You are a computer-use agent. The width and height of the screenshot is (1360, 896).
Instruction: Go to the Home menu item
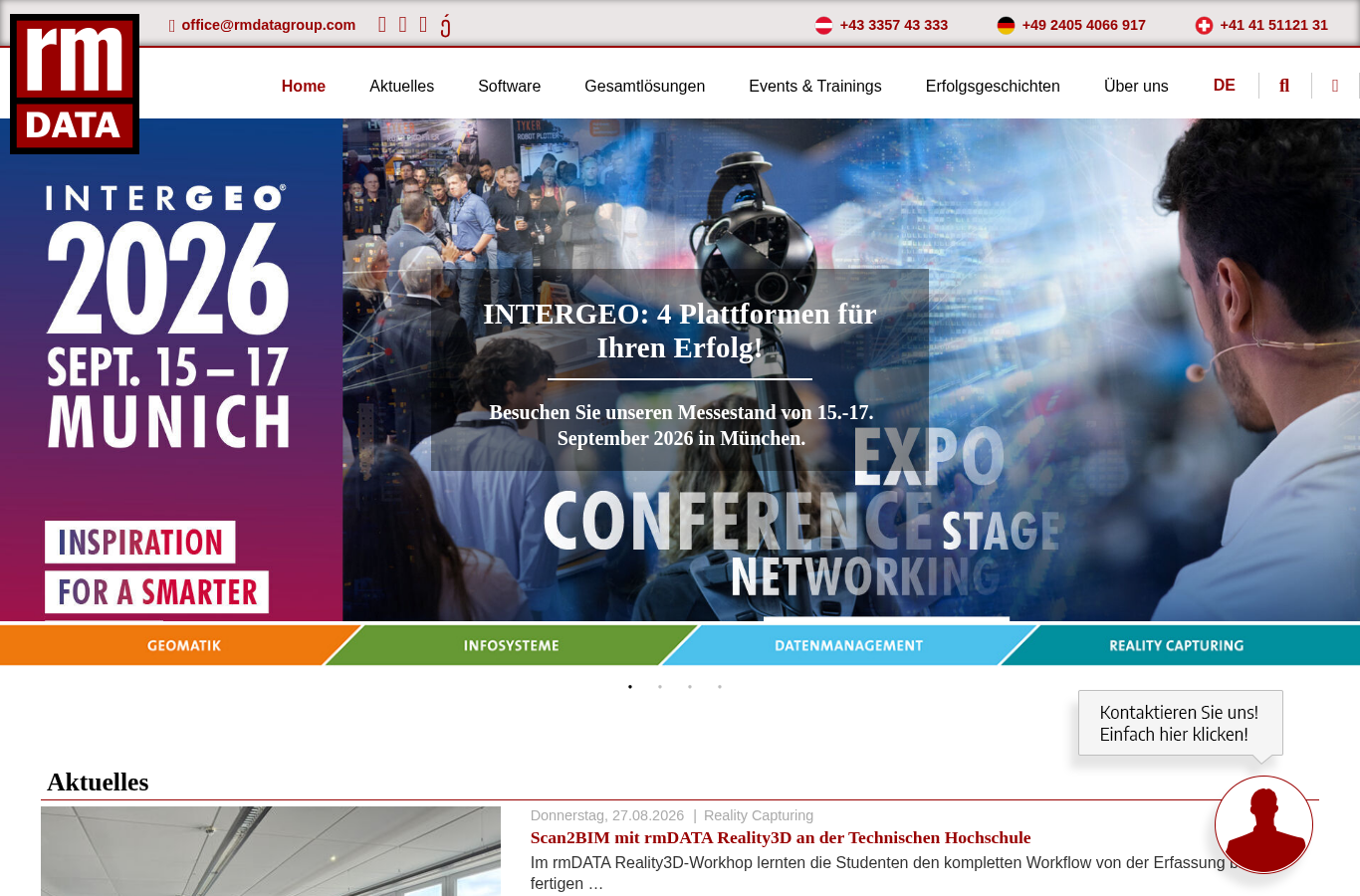(x=304, y=87)
